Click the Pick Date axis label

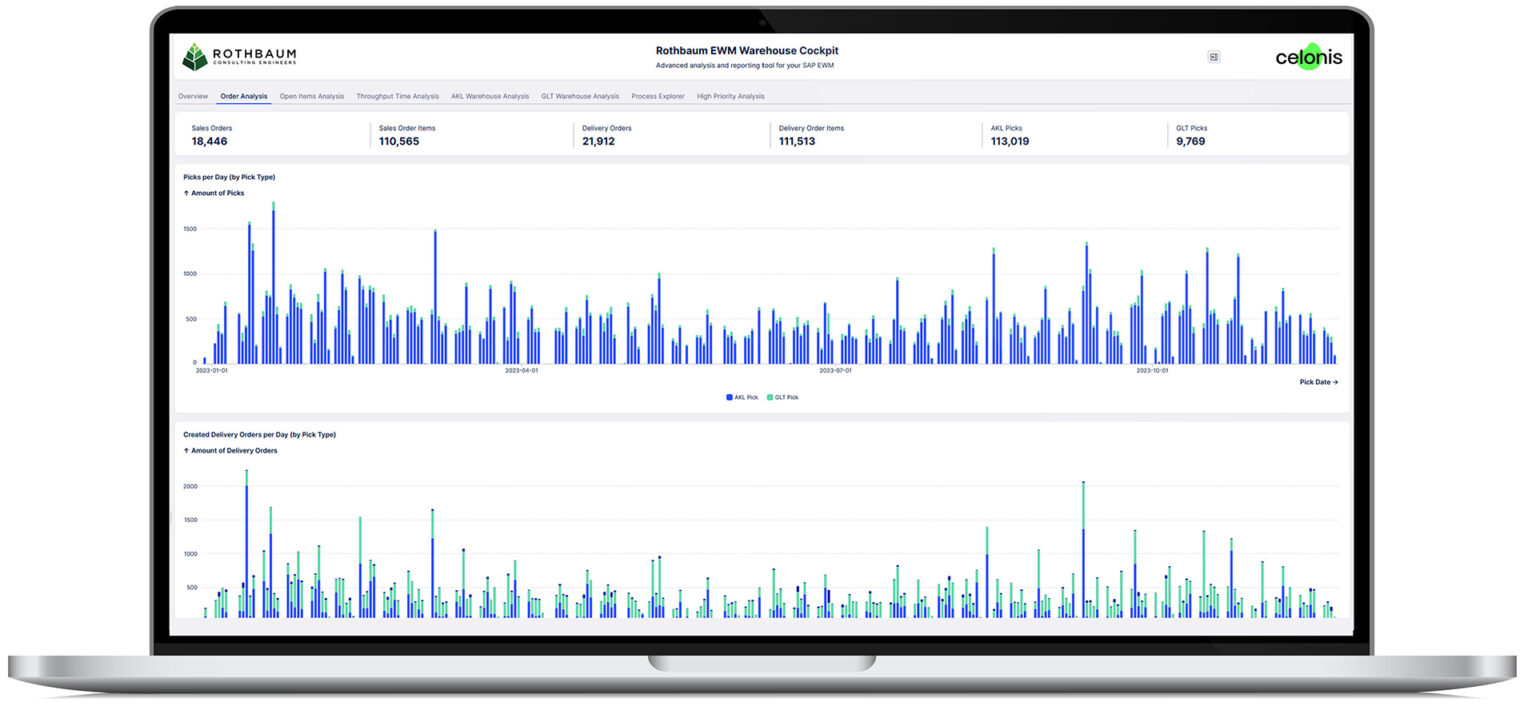pos(1319,382)
